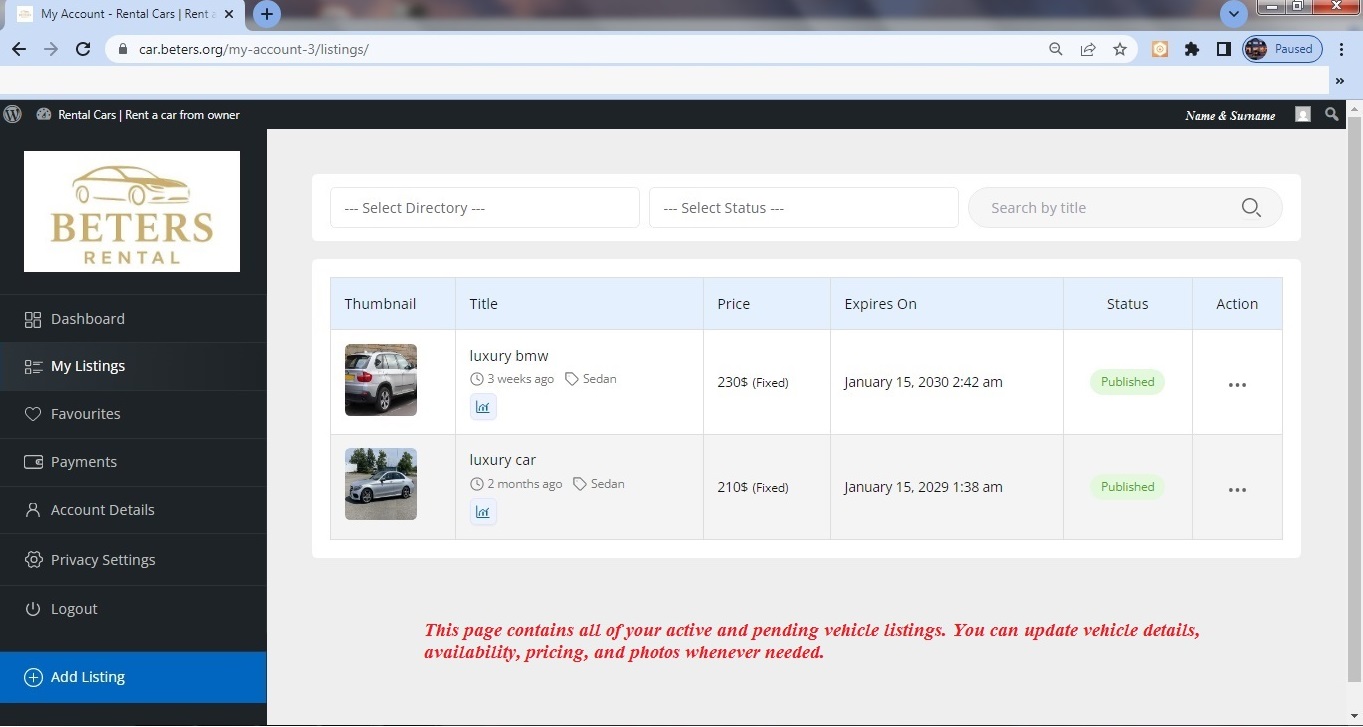Open the Extensions puzzle icon
Image resolution: width=1363 pixels, height=727 pixels.
click(x=1192, y=49)
